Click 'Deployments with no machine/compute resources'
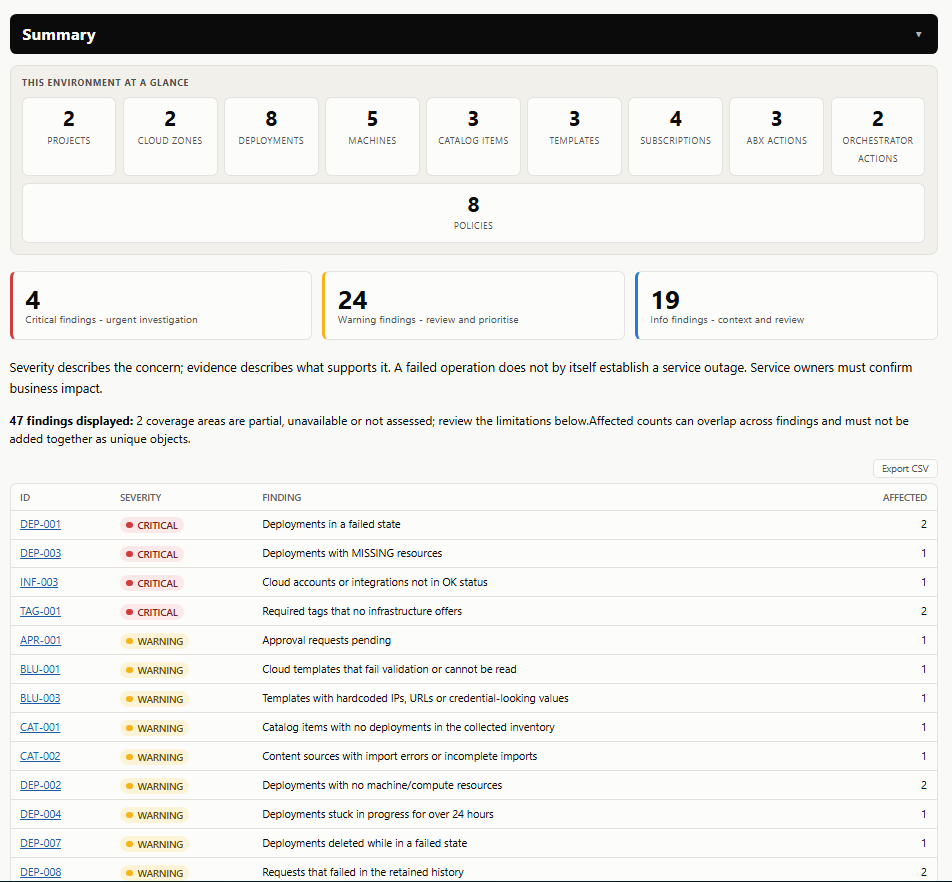The height and width of the screenshot is (882, 952). point(382,785)
